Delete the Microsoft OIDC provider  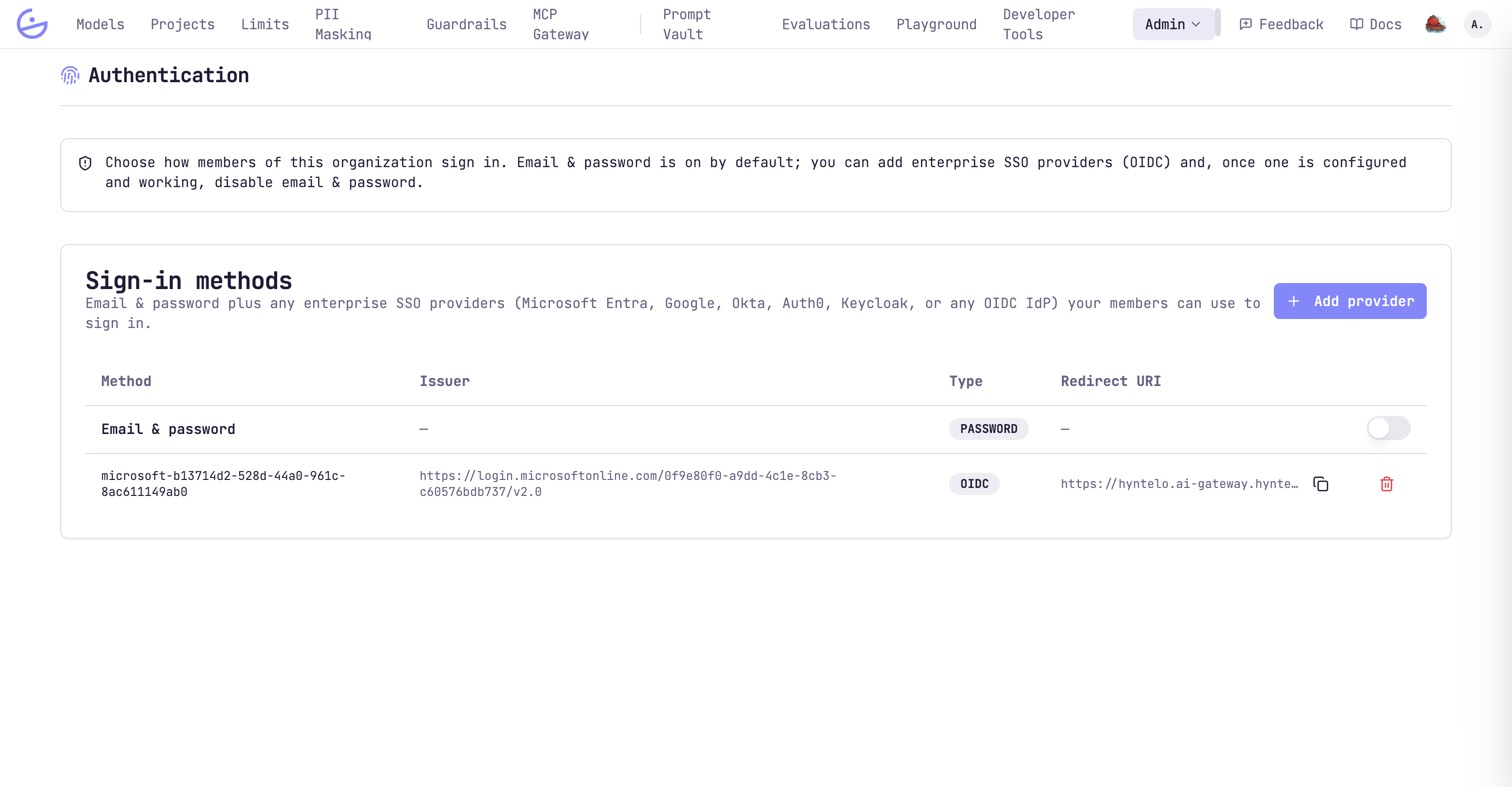pos(1387,484)
